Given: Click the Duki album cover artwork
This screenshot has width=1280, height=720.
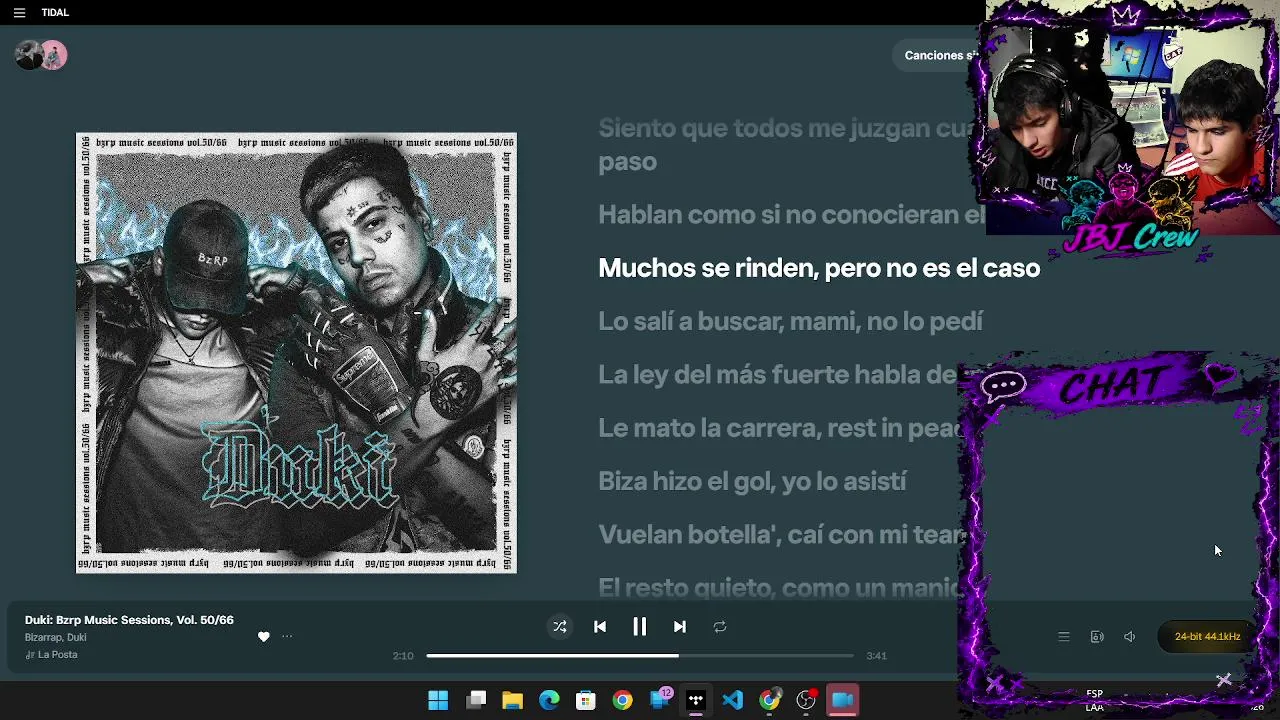Looking at the screenshot, I should (296, 353).
